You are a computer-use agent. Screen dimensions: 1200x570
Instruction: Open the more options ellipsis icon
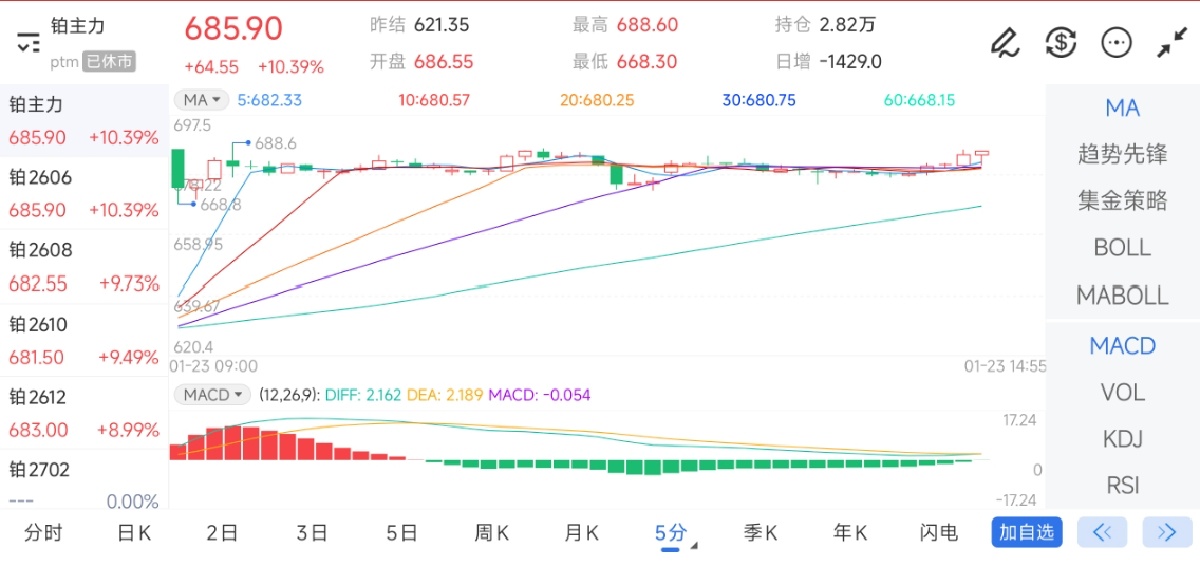coord(1116,42)
